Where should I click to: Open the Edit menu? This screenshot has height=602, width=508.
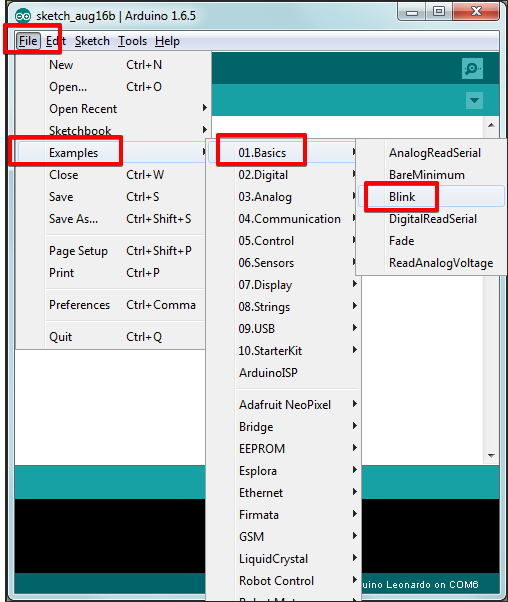point(56,41)
